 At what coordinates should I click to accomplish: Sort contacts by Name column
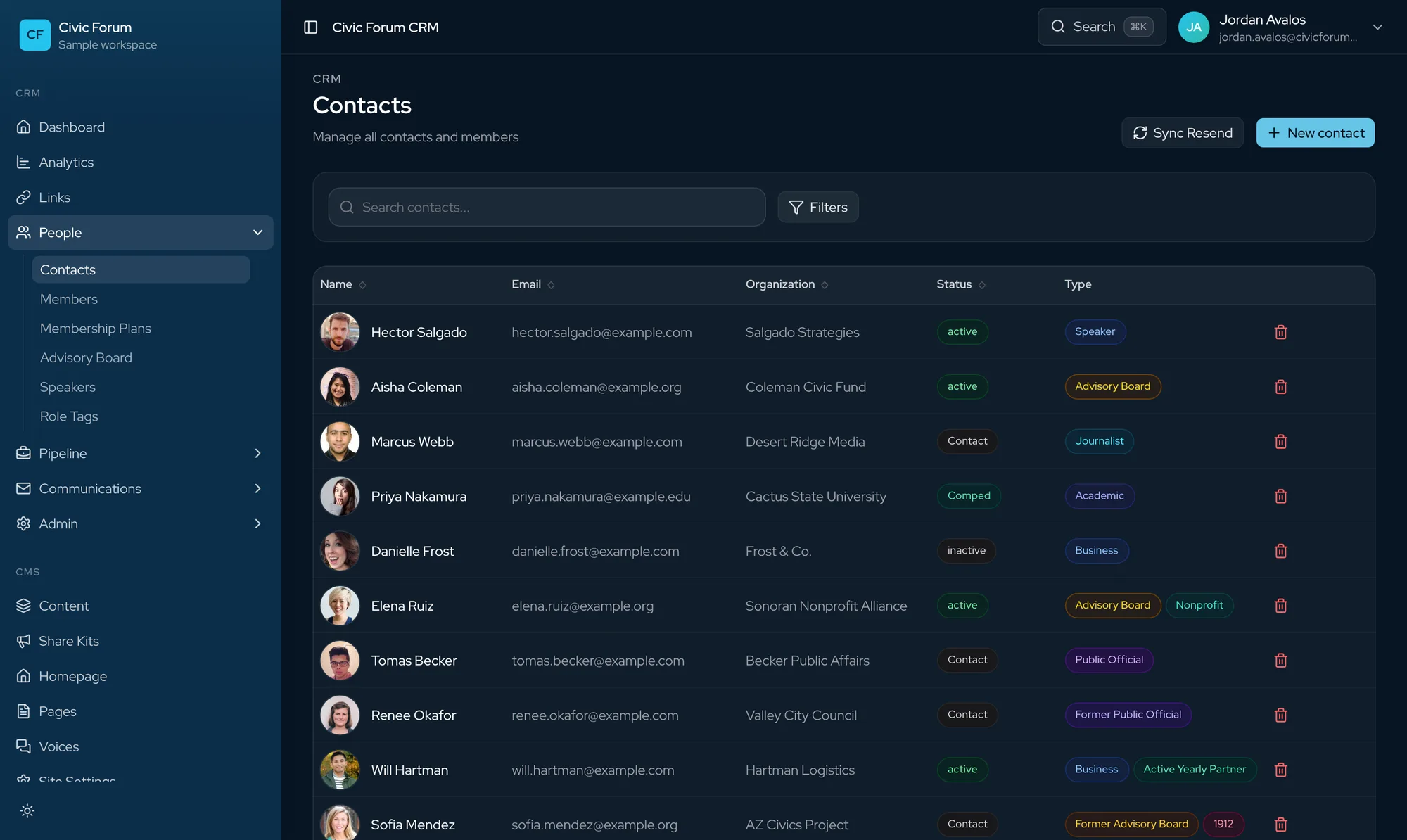coord(343,284)
